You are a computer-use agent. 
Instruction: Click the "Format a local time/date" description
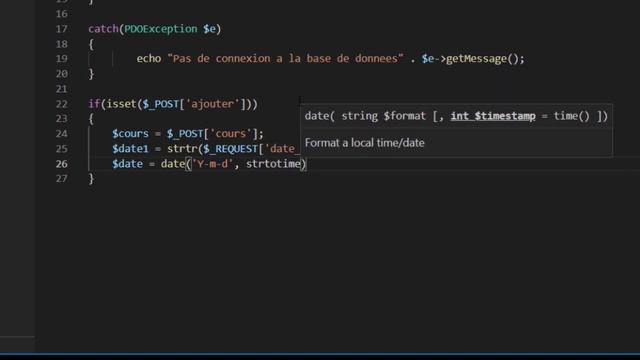[x=364, y=143]
